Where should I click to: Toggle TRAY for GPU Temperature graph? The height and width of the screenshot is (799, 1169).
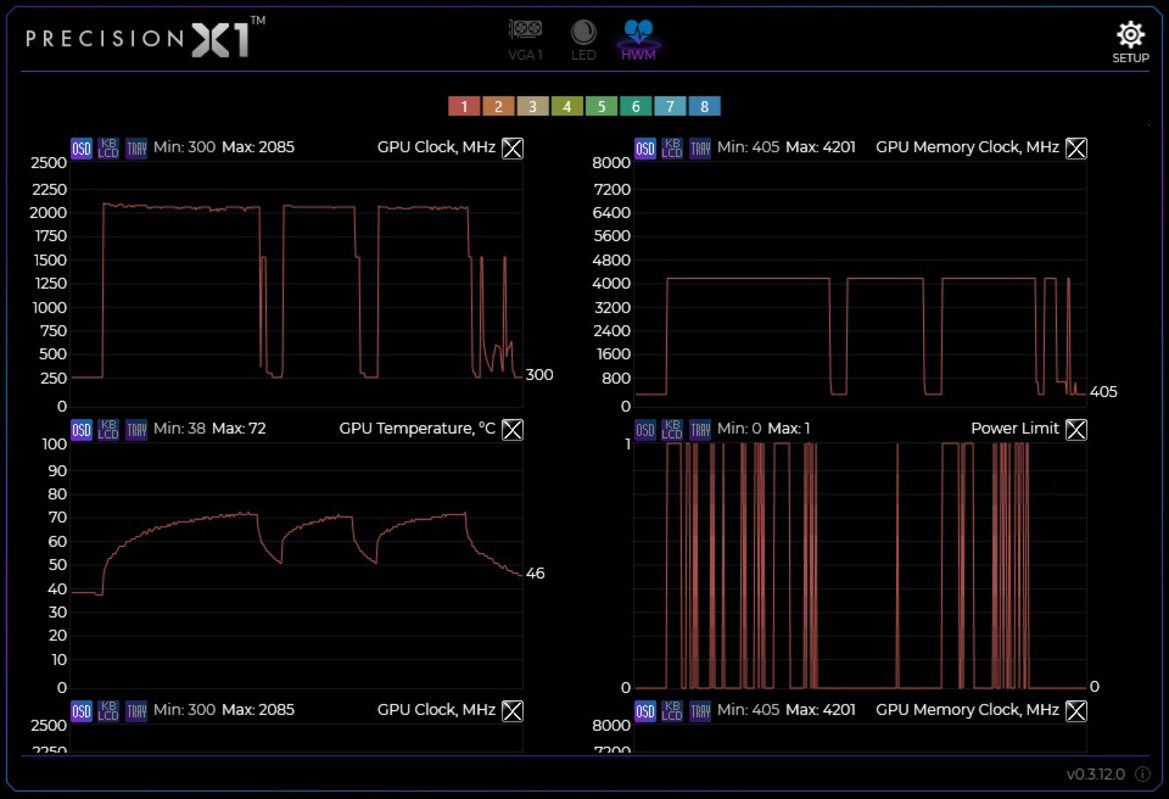(136, 429)
